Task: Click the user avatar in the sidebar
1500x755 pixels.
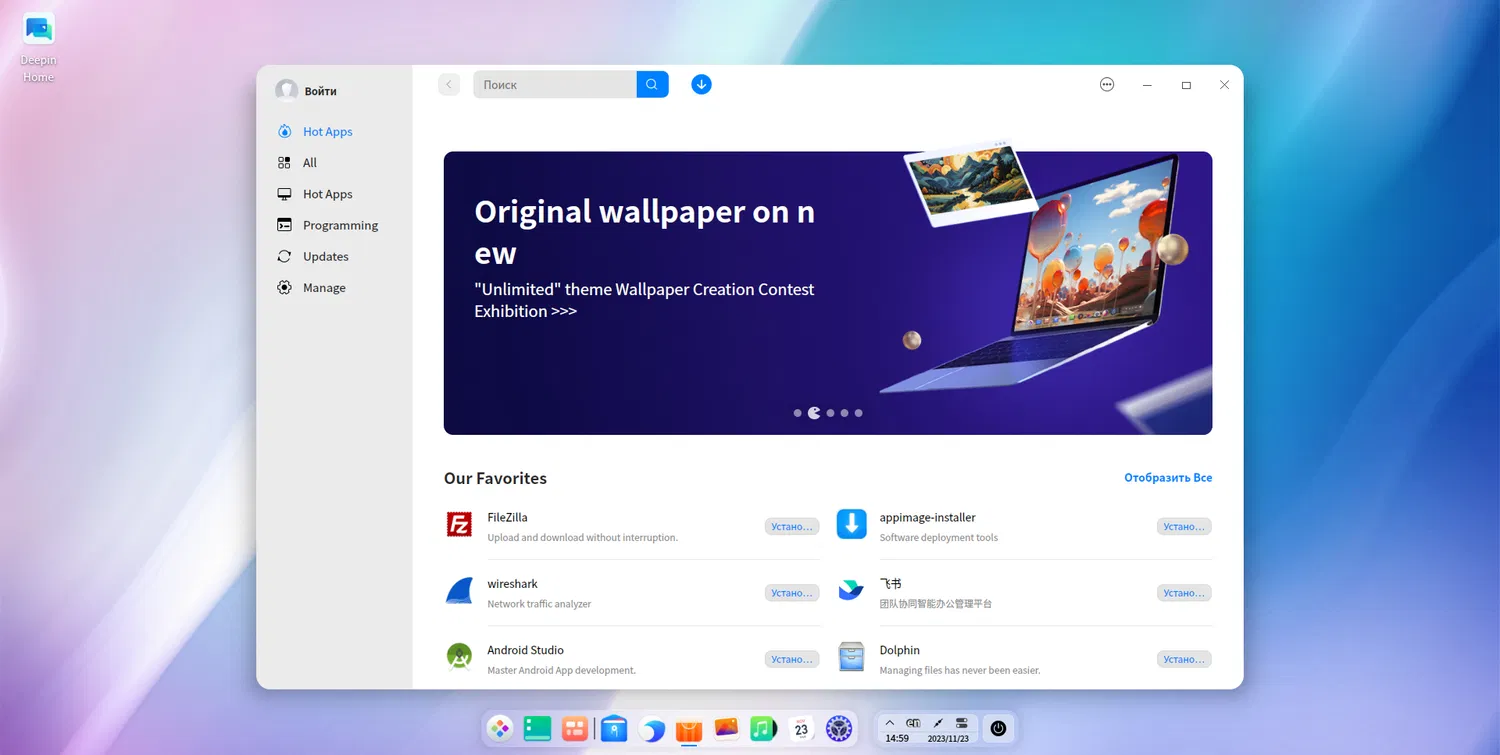Action: coord(287,90)
